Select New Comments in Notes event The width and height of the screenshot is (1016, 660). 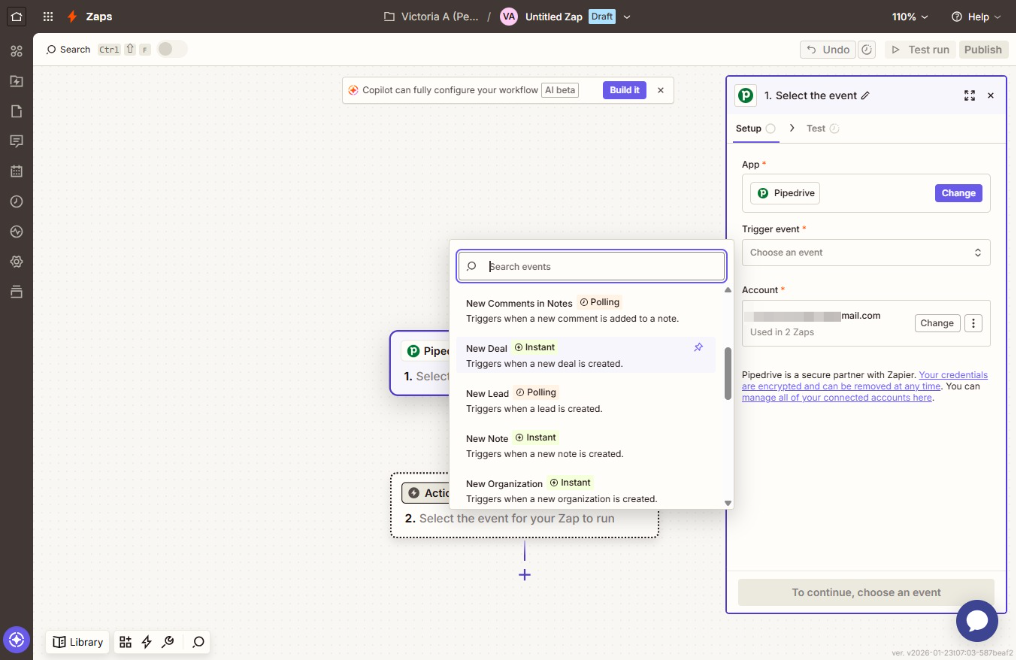(586, 310)
